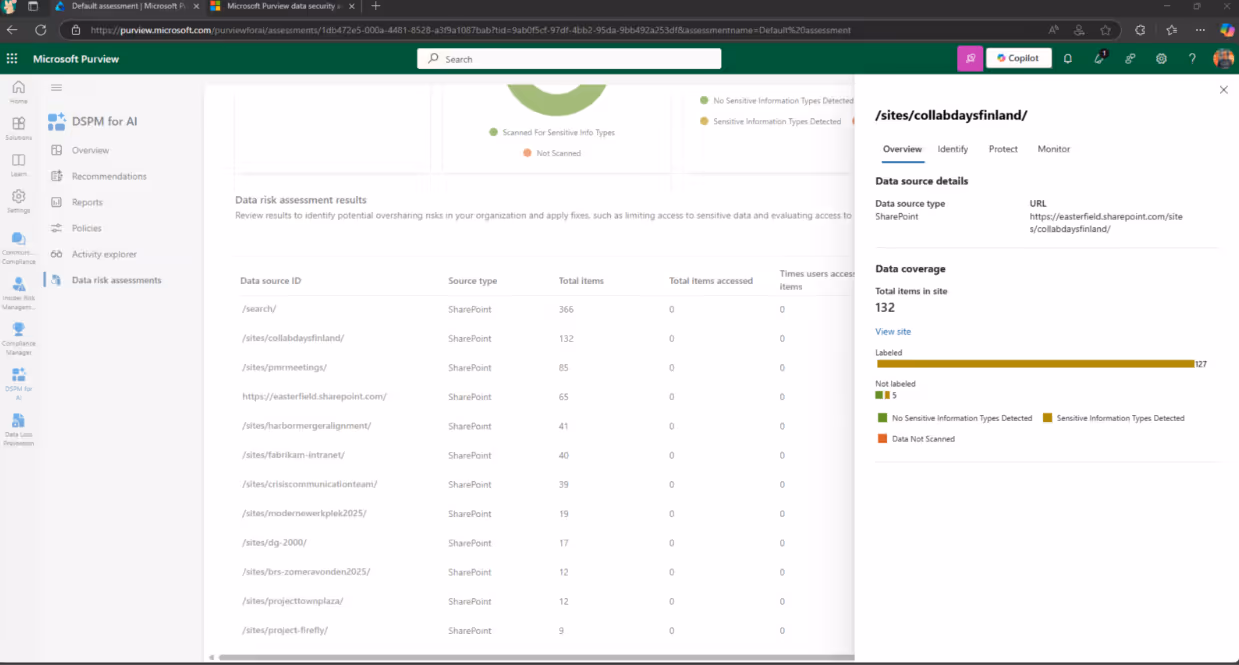Select the /sites/project-firefly/ row

point(545,630)
